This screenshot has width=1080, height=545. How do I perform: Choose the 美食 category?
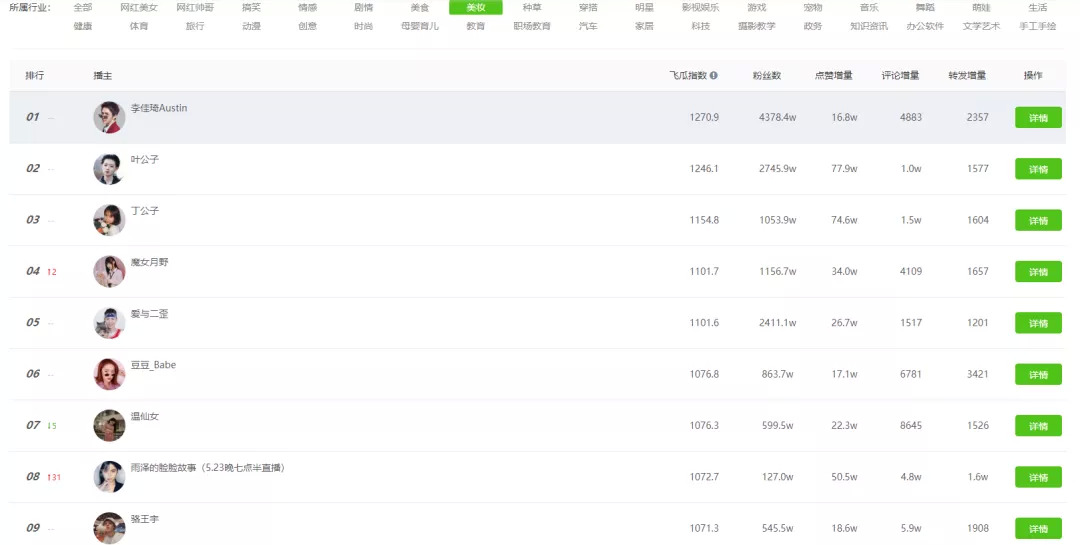pyautogui.click(x=419, y=8)
